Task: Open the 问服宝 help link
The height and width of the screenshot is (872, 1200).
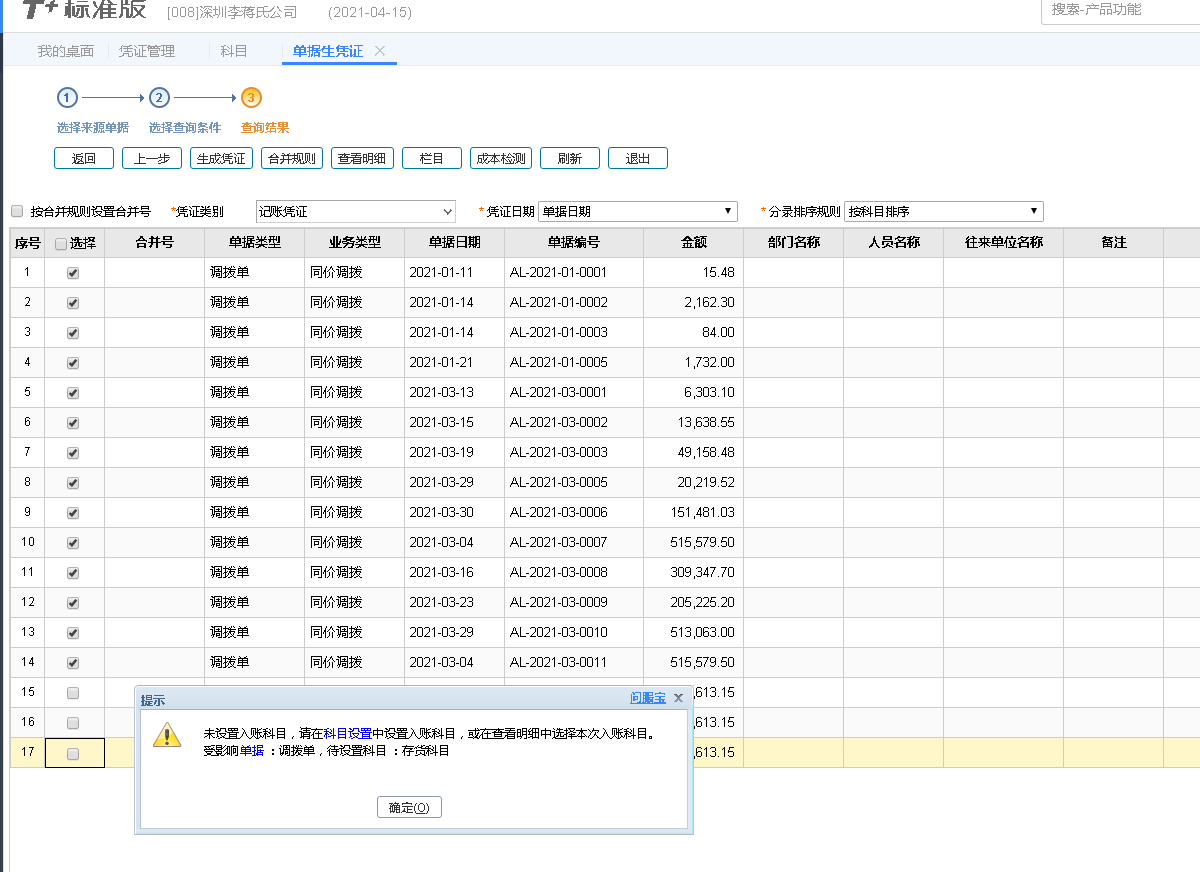Action: [x=648, y=698]
